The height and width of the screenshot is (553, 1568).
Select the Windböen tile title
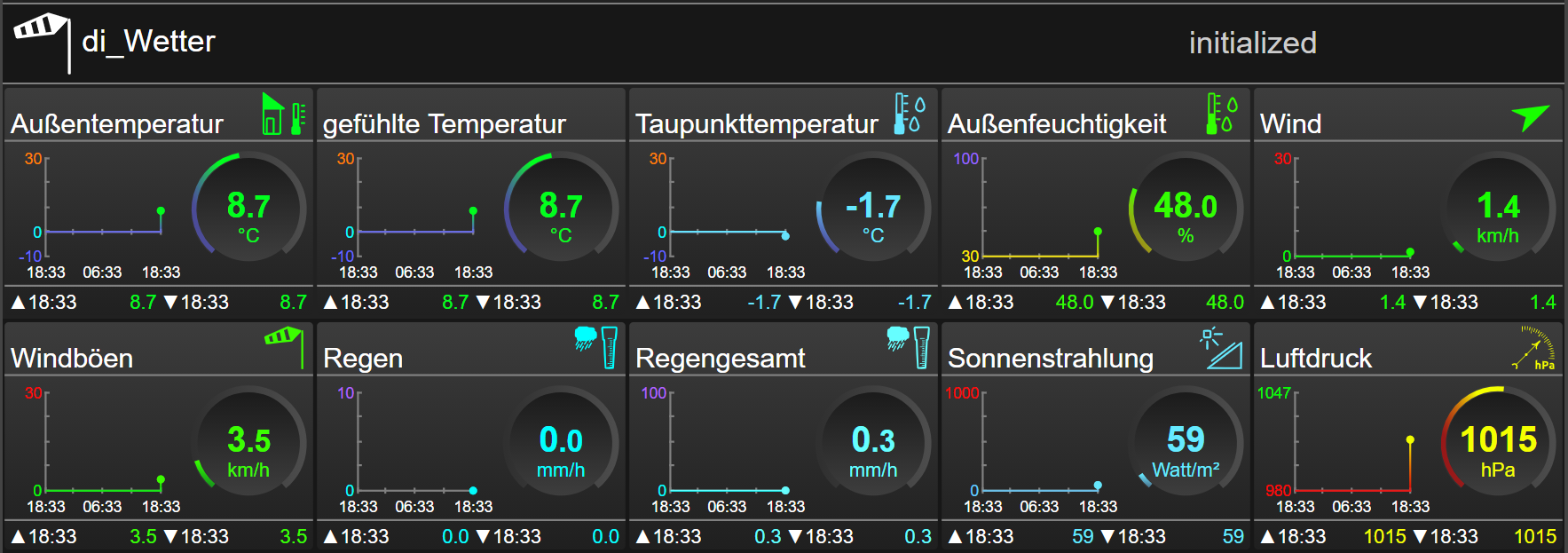(x=72, y=358)
